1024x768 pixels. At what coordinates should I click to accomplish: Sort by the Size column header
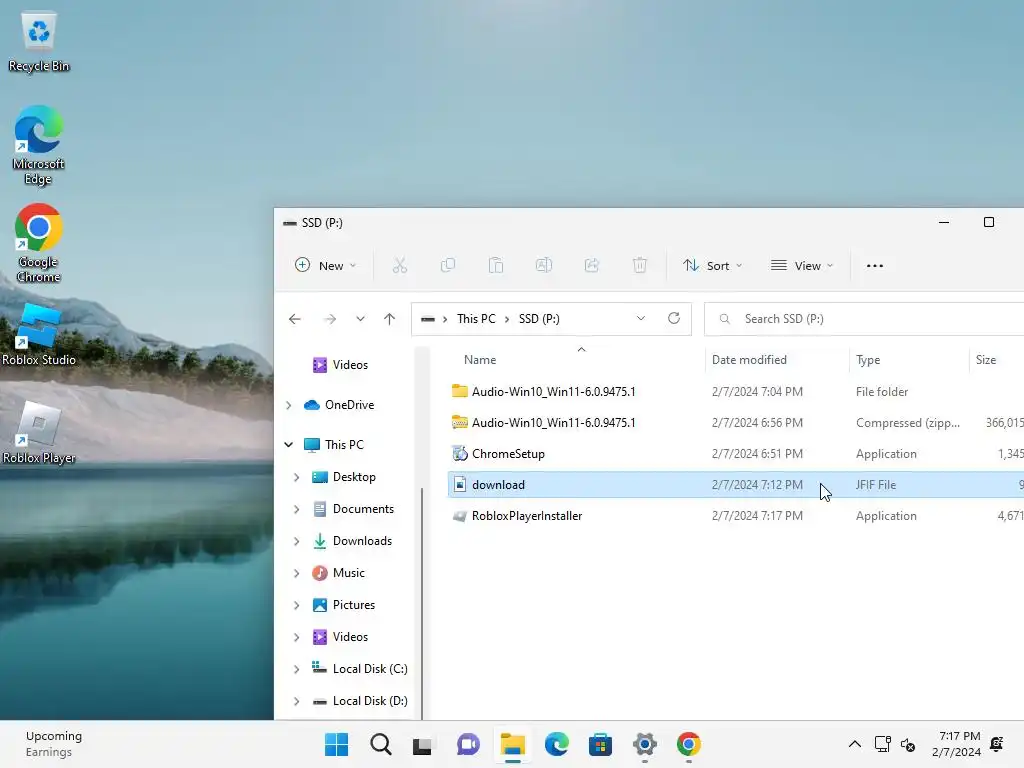(x=985, y=360)
